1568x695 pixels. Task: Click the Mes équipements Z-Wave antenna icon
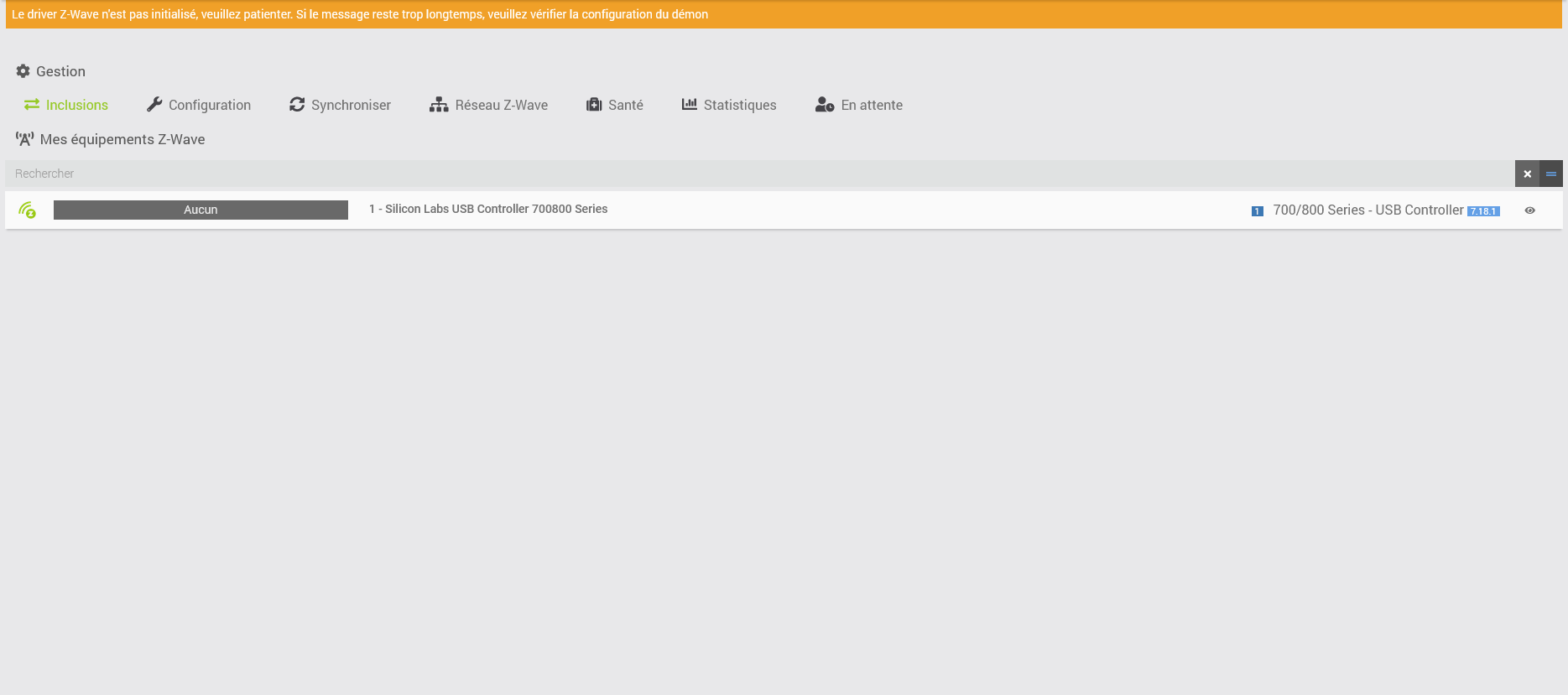[x=25, y=139]
